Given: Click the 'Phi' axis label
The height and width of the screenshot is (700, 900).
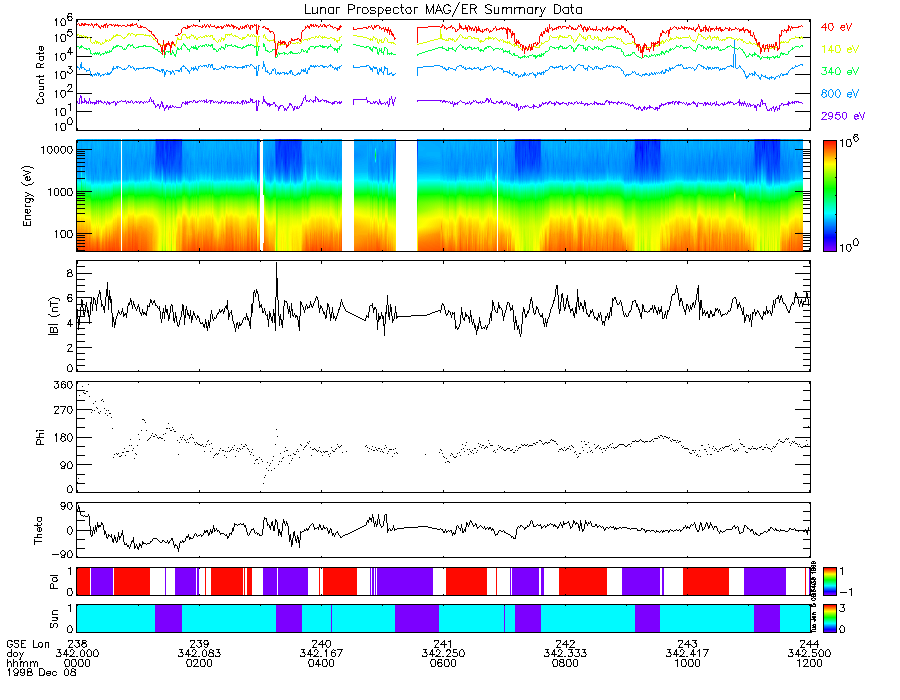Looking at the screenshot, I should tap(40, 437).
